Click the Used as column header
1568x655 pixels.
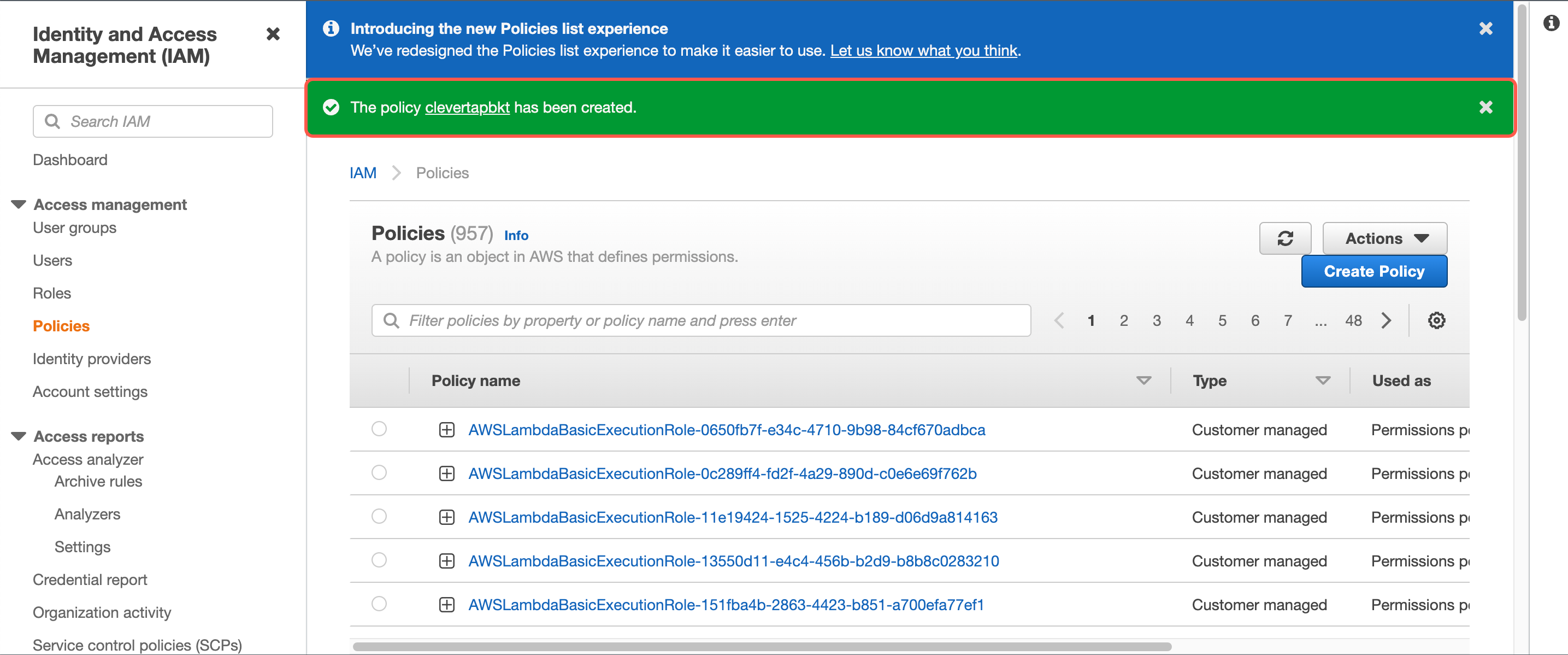coord(1401,381)
